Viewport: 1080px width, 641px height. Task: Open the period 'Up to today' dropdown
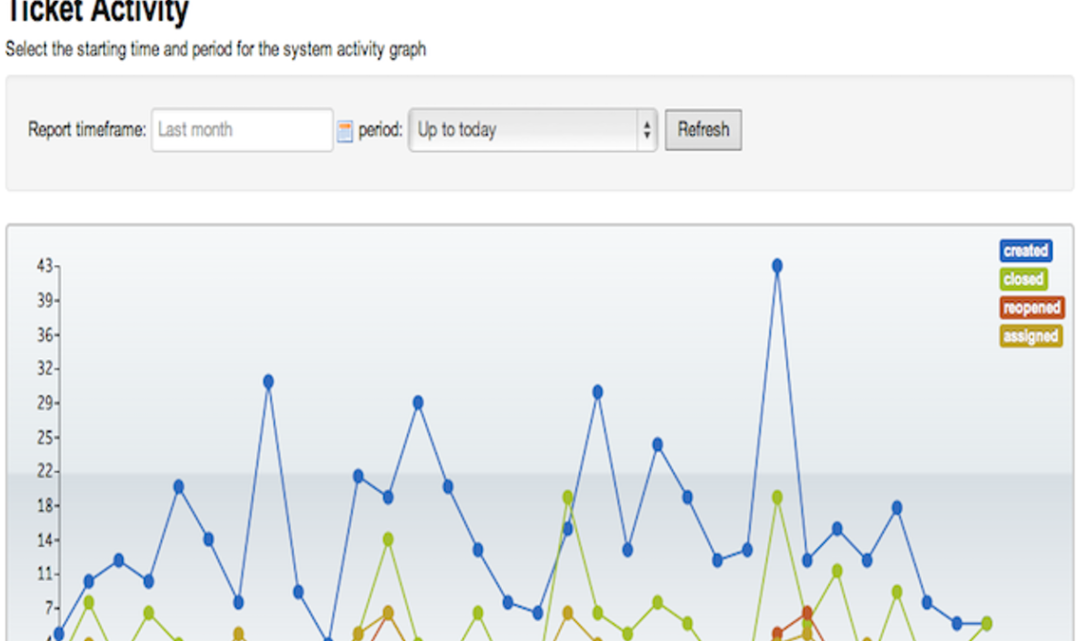click(x=532, y=129)
